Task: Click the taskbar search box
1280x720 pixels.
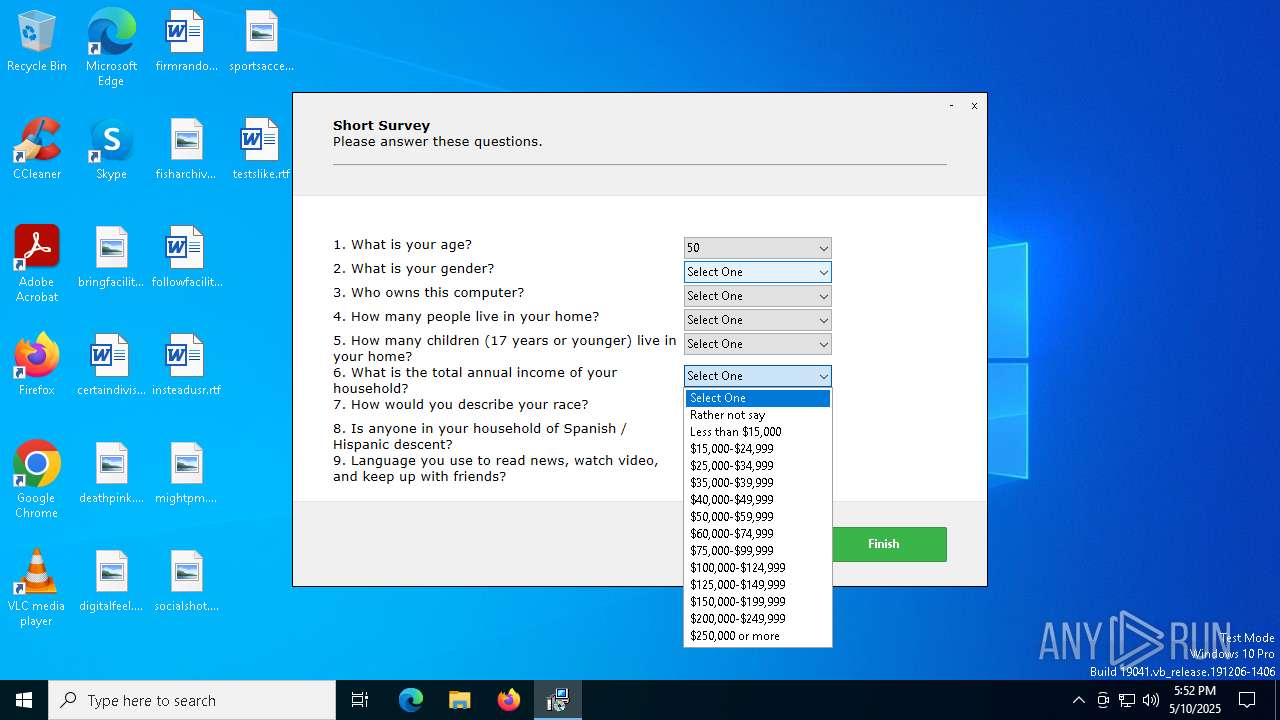Action: coord(192,700)
